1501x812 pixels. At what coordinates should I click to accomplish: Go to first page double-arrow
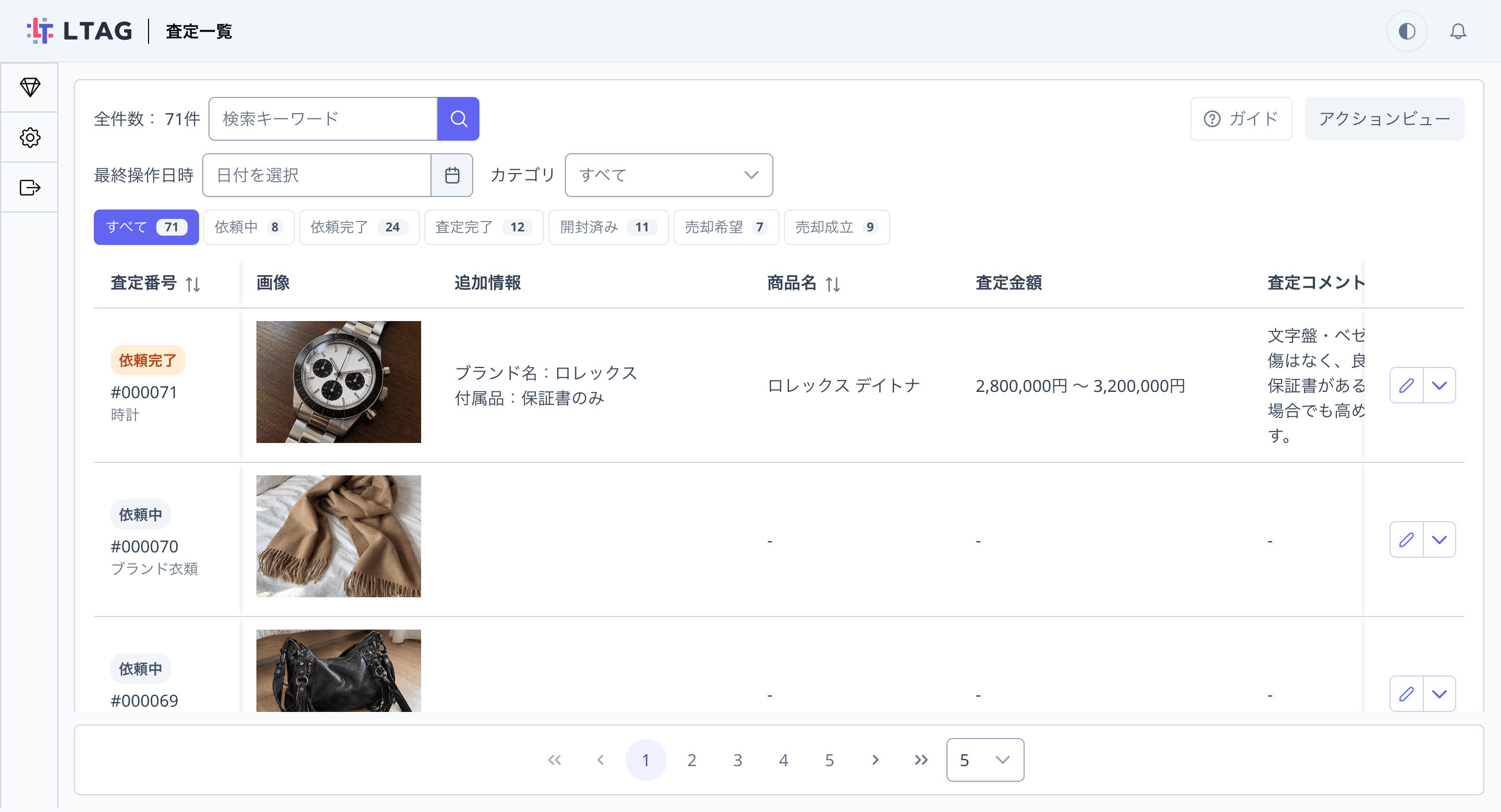click(554, 759)
